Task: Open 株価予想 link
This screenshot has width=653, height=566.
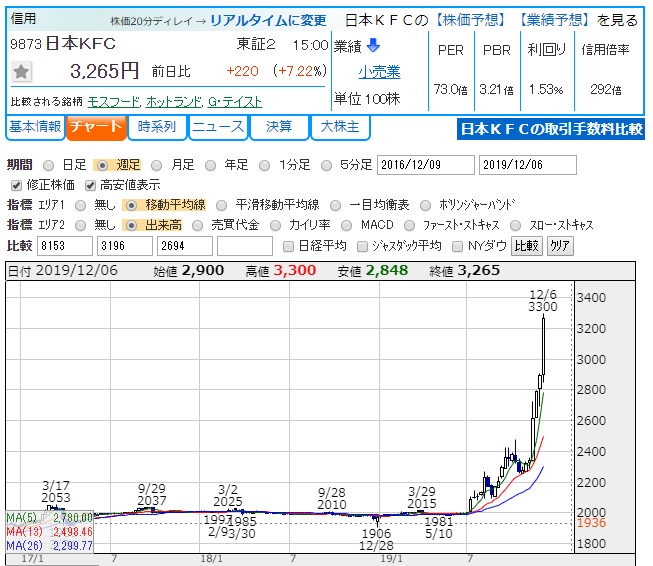Action: tap(471, 20)
